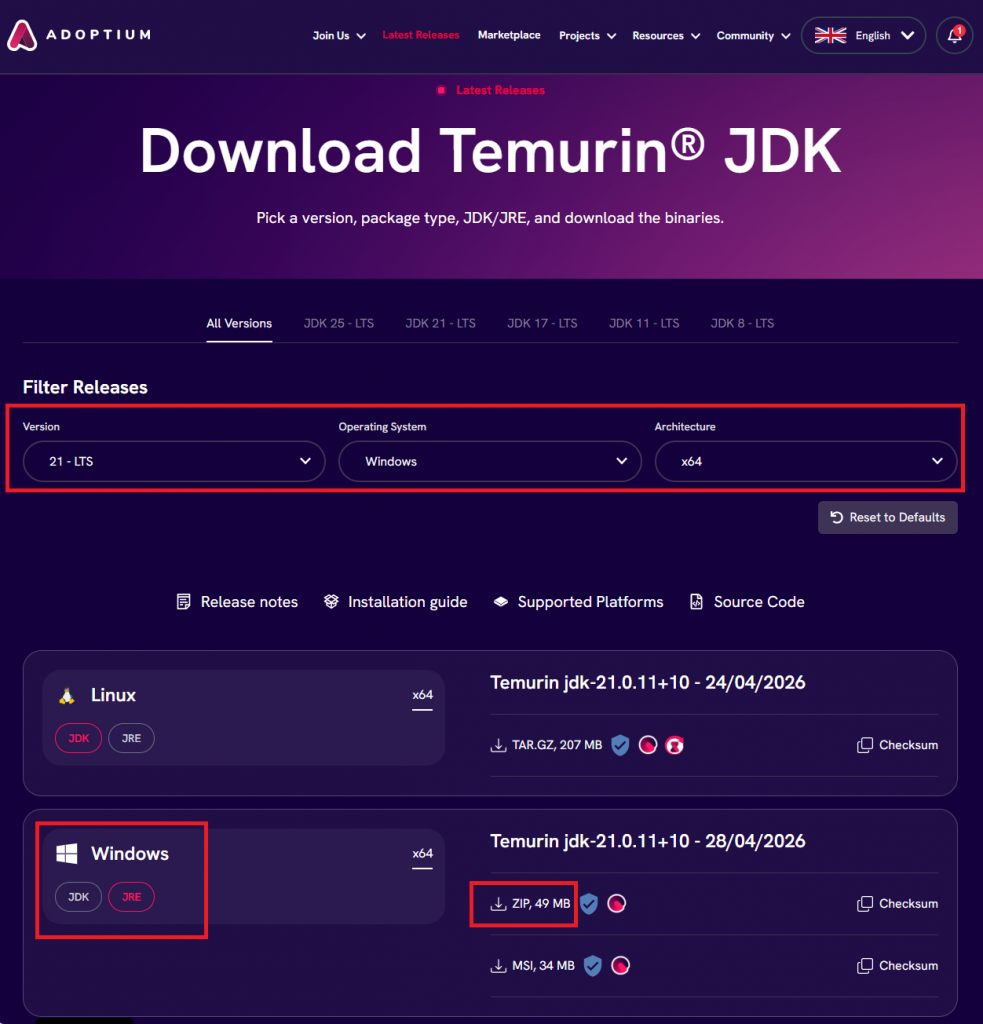The image size is (983, 1024).
Task: Download the ZIP, 49 MB file
Action: [x=531, y=904]
